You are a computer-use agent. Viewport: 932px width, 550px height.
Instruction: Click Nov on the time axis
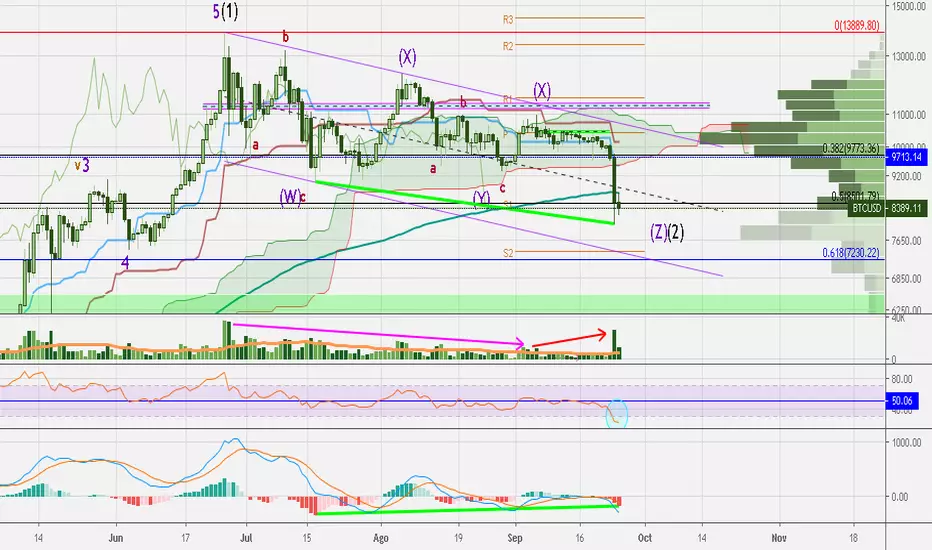pos(779,538)
